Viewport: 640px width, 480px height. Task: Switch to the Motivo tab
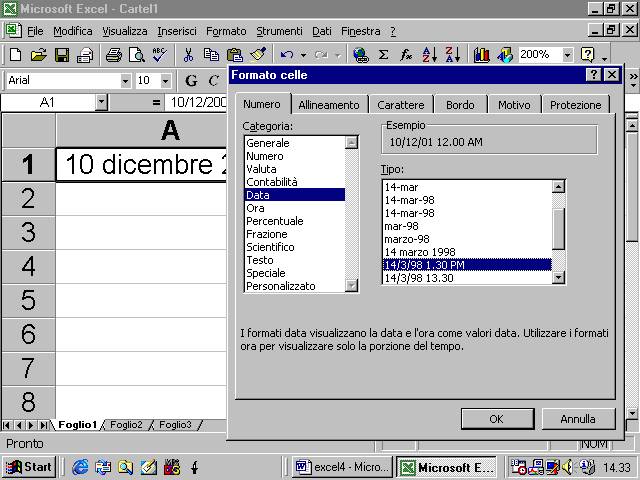coord(514,105)
